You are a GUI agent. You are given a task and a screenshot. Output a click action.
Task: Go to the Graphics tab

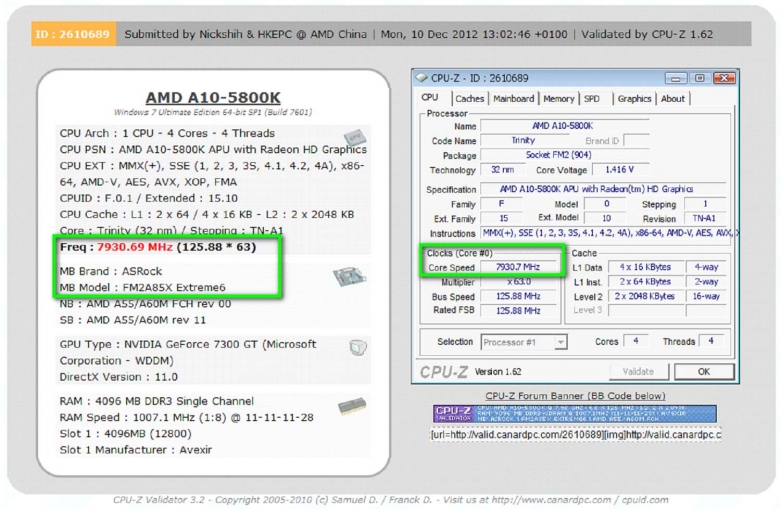pos(634,99)
